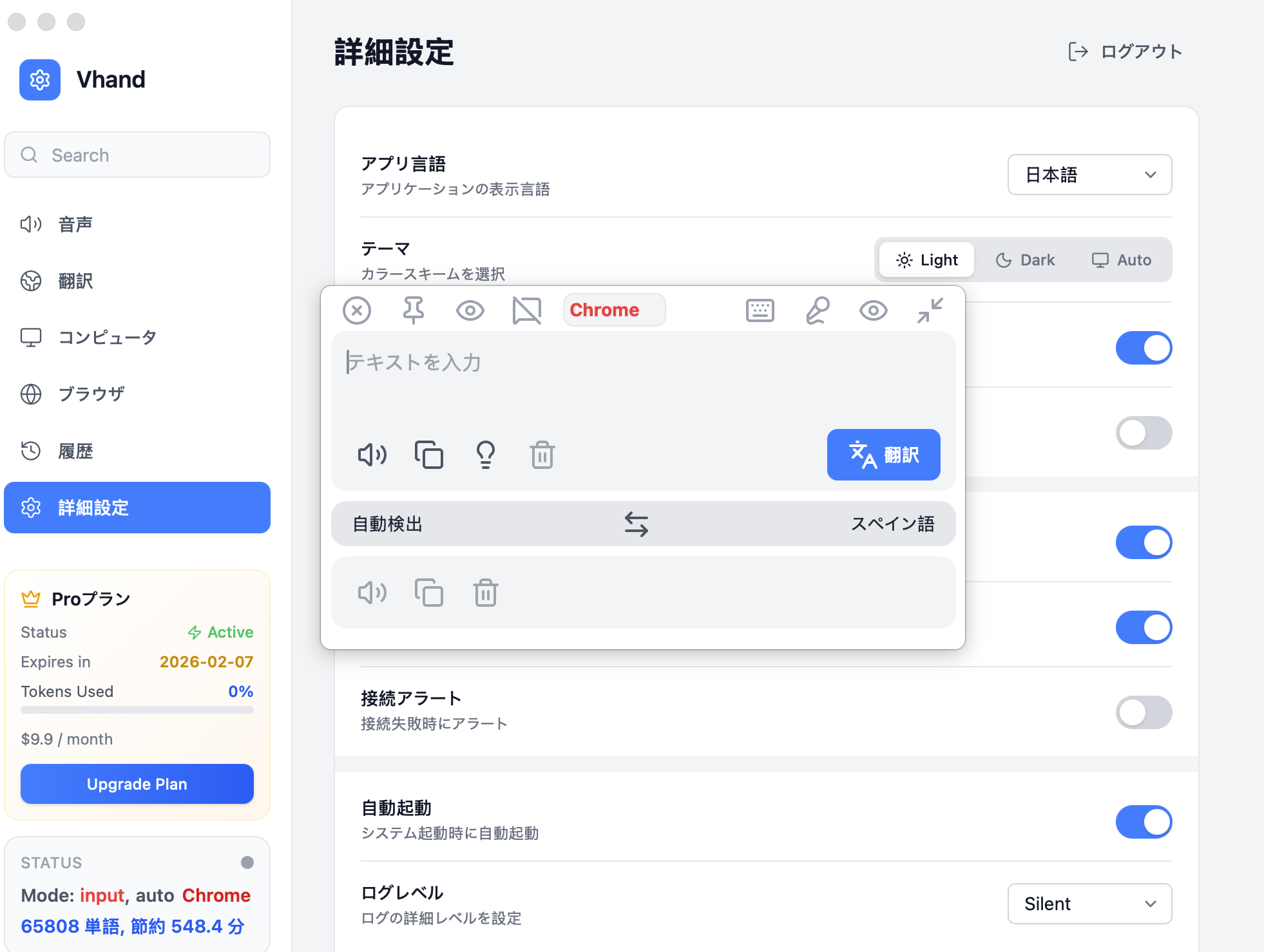Viewport: 1264px width, 952px height.
Task: Open the アプリ言語 日本語 dropdown
Action: [1089, 175]
